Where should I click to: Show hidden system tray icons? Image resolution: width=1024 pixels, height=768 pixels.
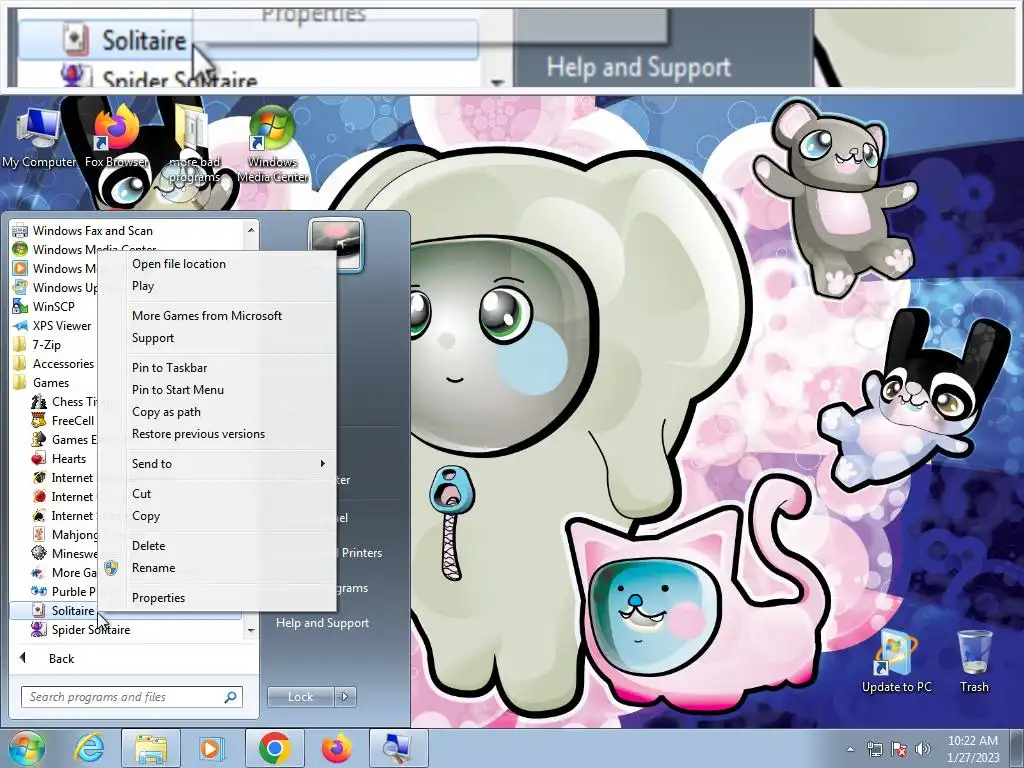850,749
